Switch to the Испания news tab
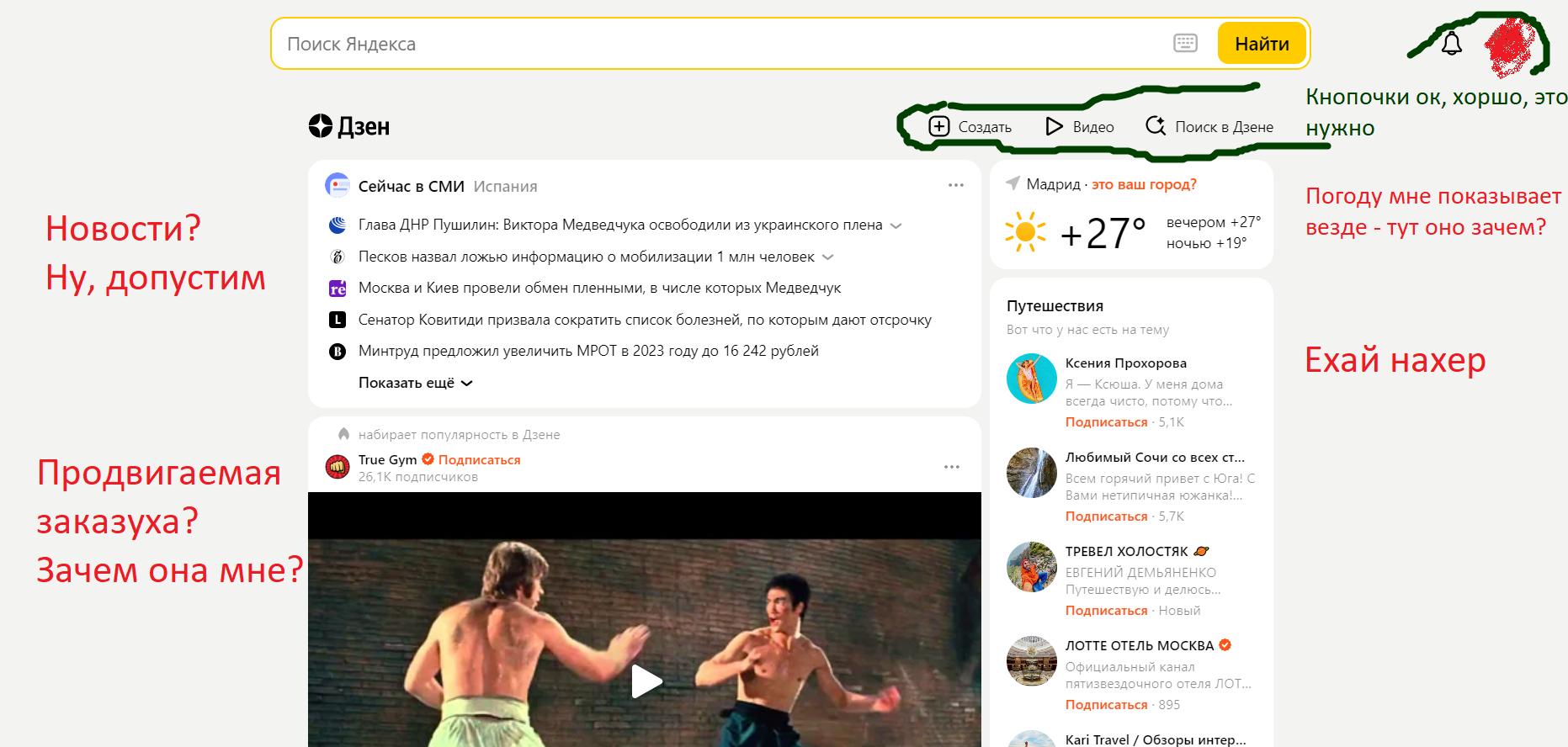The width and height of the screenshot is (1568, 747). point(505,186)
